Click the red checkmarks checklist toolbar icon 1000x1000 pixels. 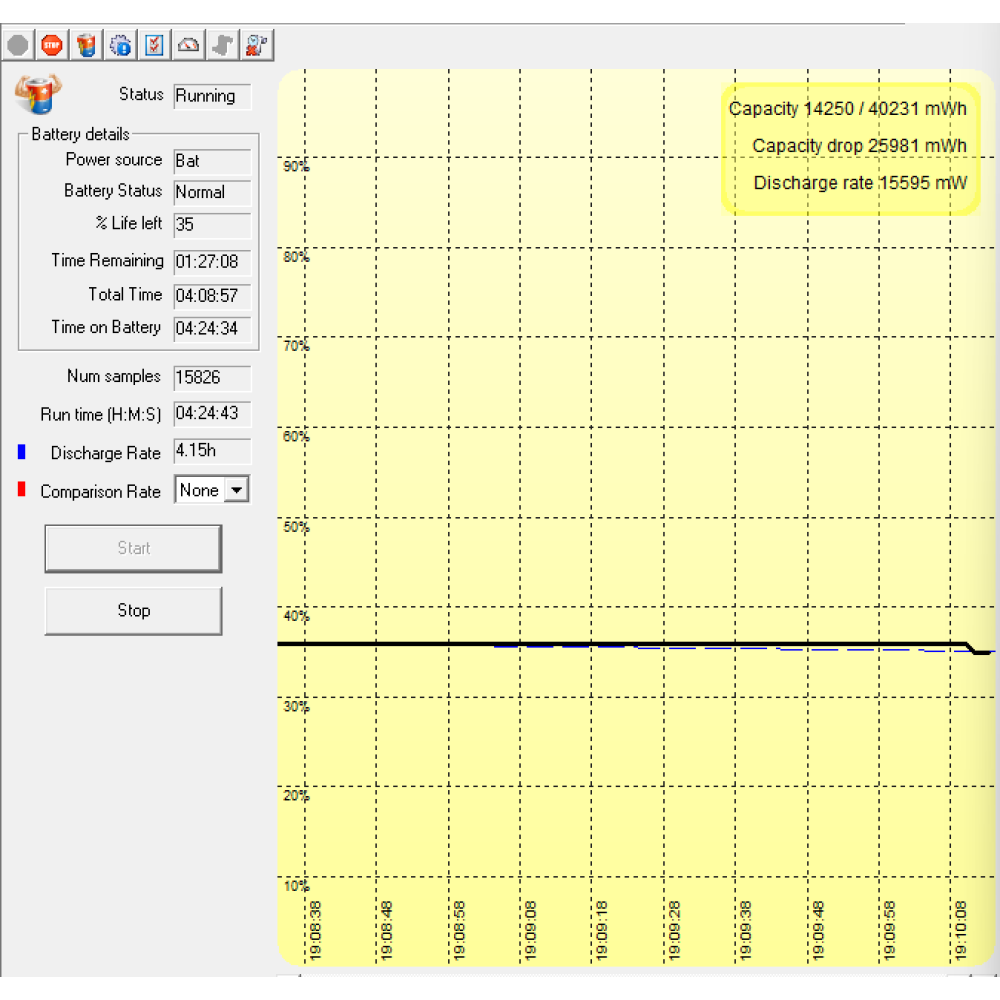[155, 45]
